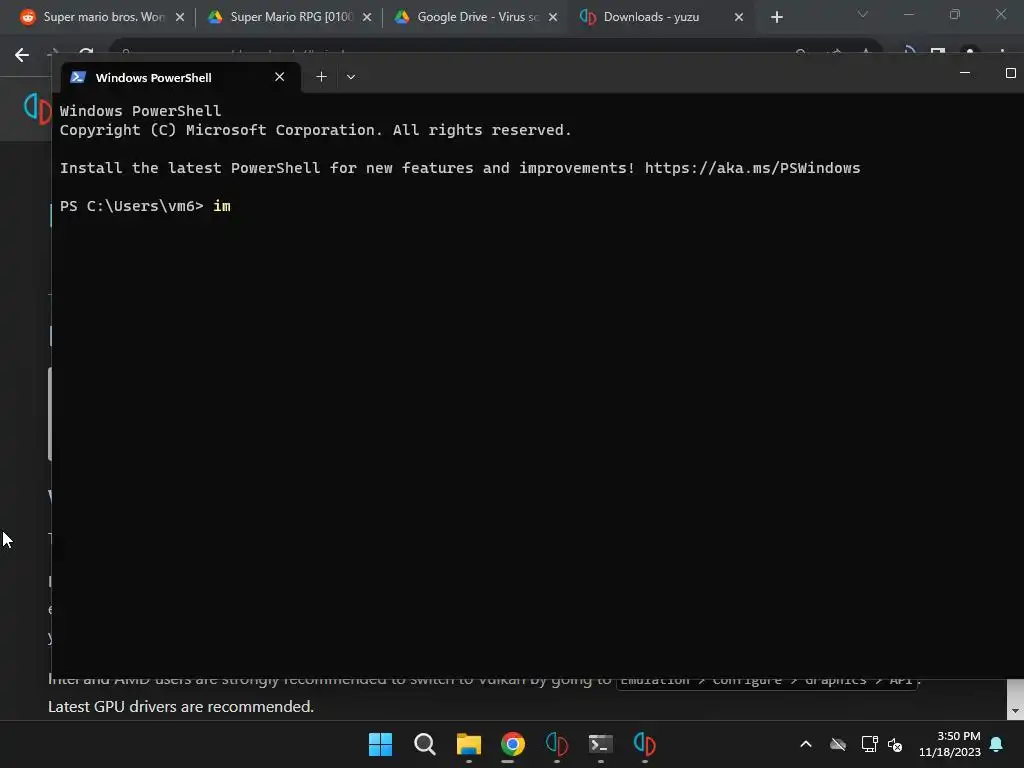Close the Windows PowerShell tab

(x=280, y=77)
